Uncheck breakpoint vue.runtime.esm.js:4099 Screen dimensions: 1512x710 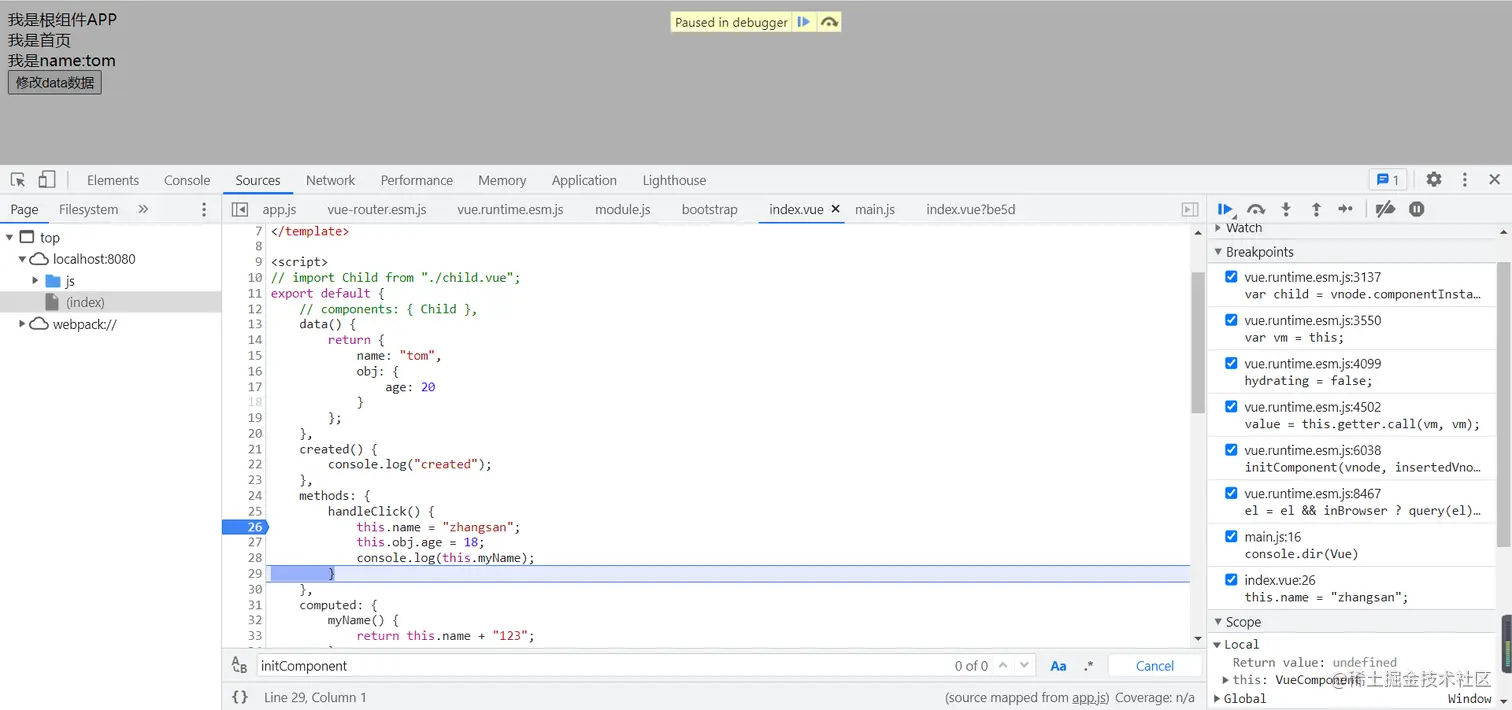pos(1231,363)
